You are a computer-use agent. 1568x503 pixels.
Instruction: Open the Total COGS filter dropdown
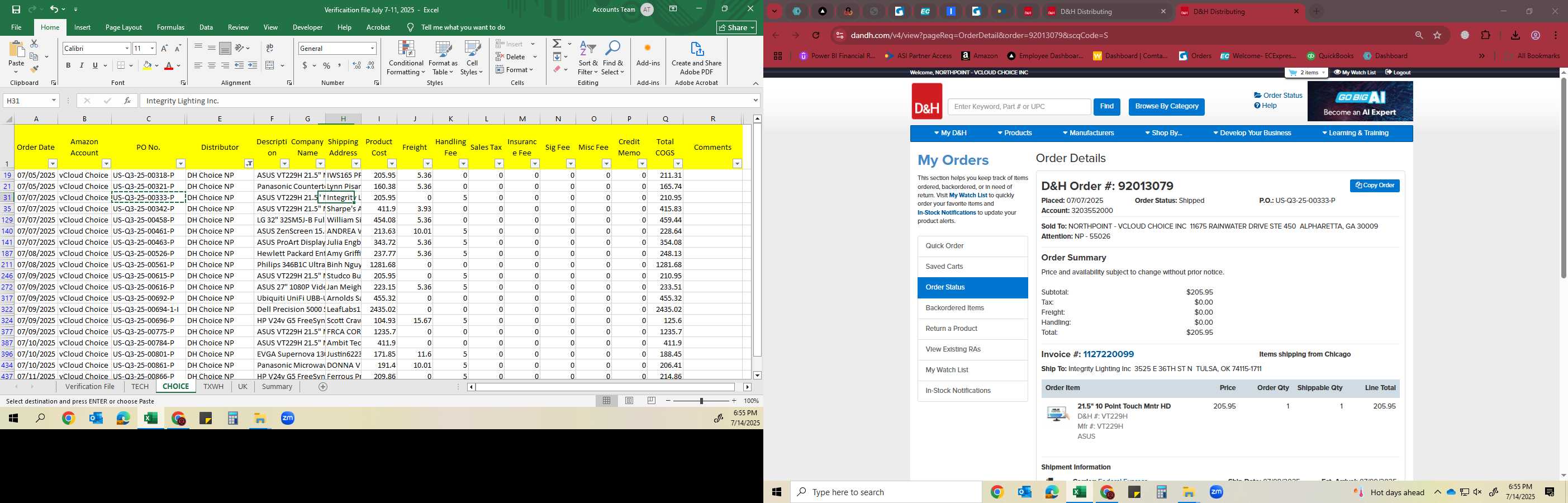[x=677, y=164]
